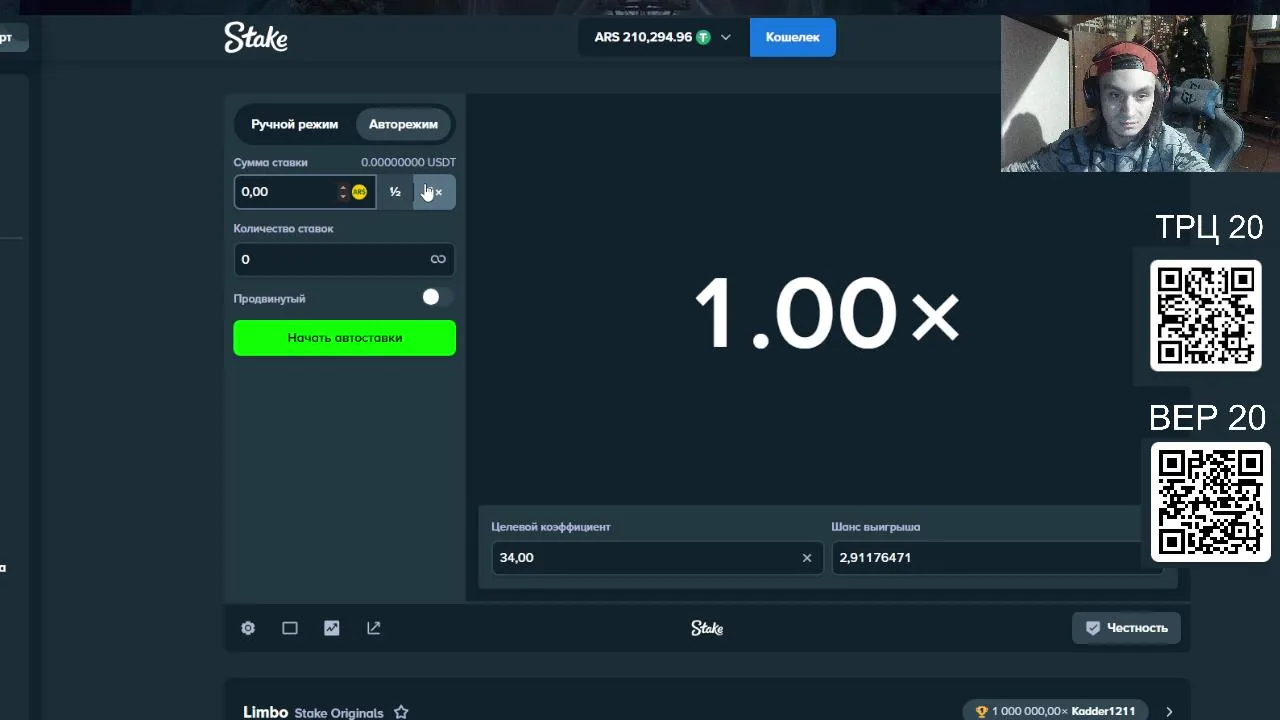Toggle theatre mode rectangle icon

coord(290,628)
